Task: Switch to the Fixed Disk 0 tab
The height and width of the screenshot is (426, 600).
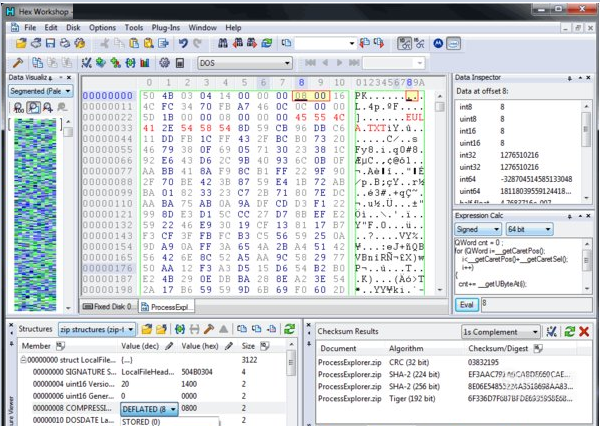Action: tap(109, 307)
